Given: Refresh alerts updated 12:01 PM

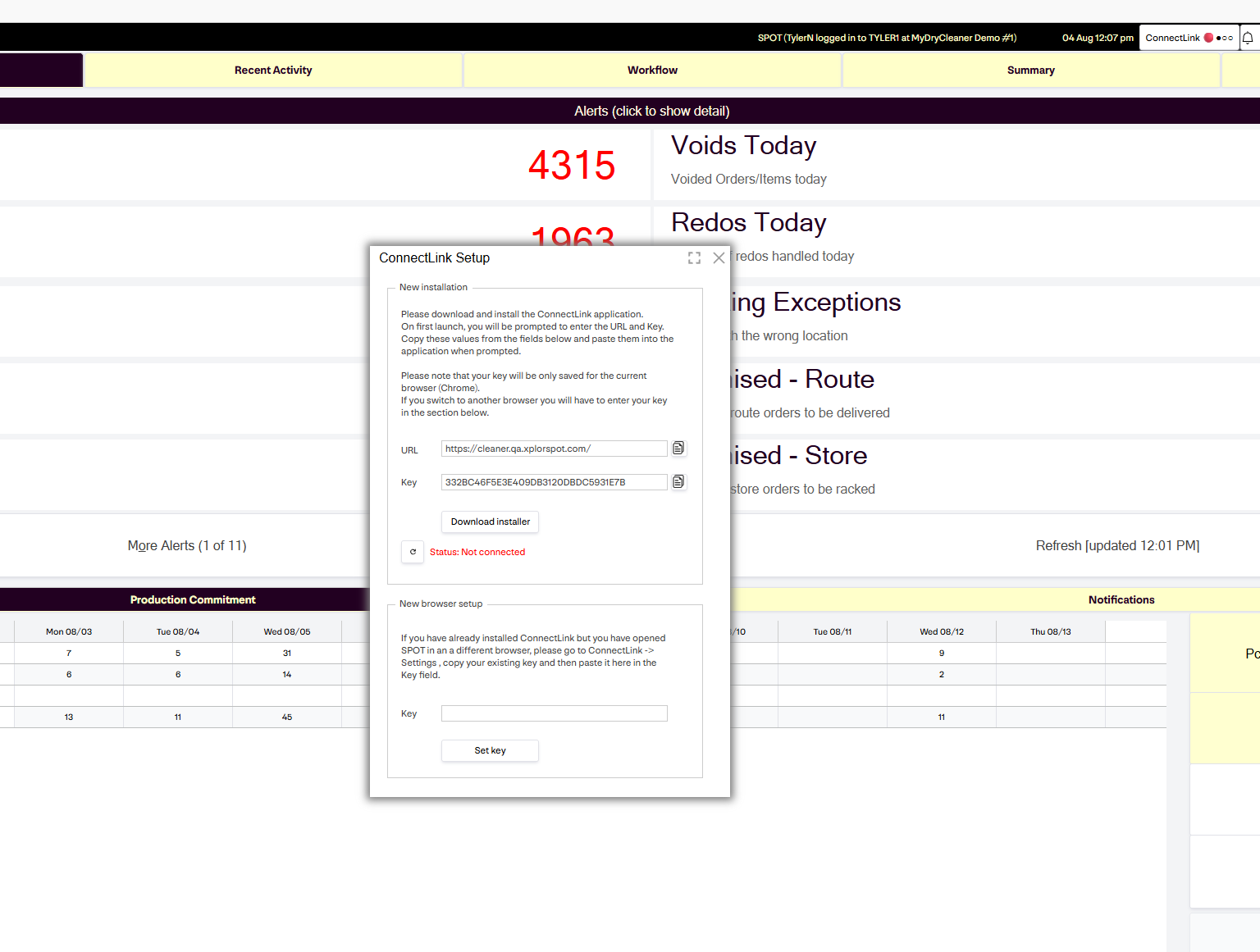Looking at the screenshot, I should click(1117, 545).
